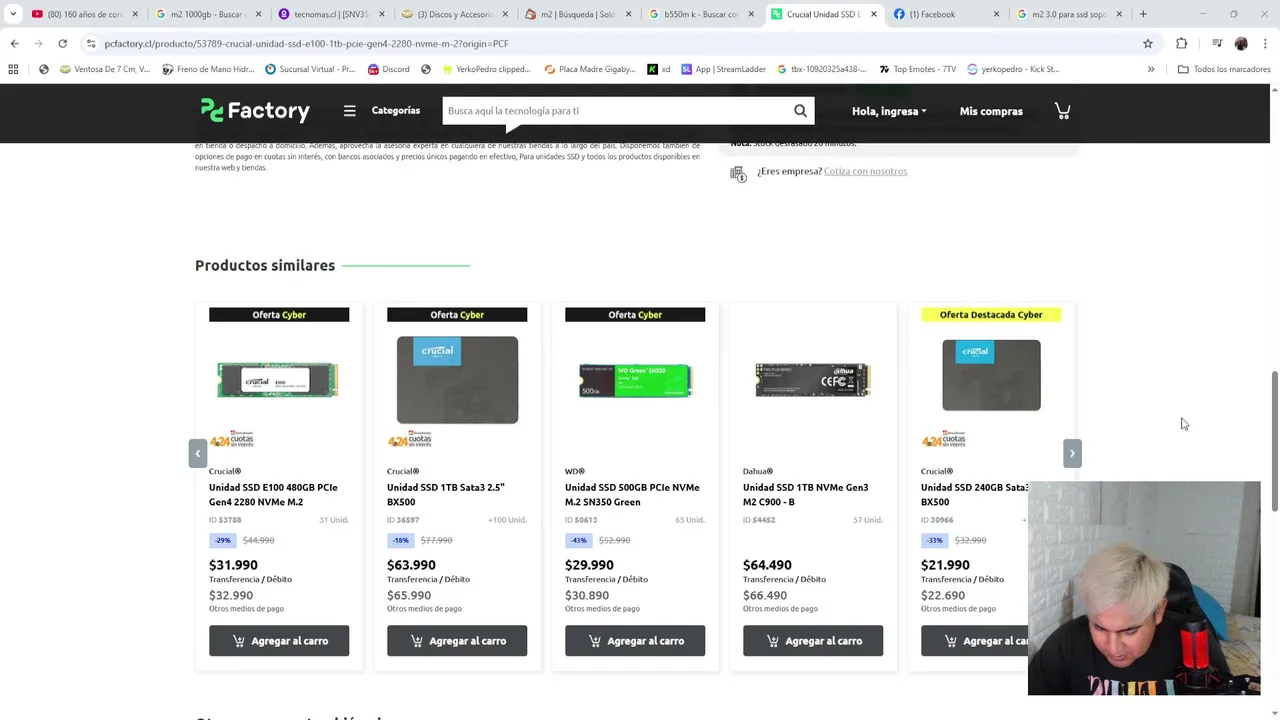This screenshot has height=720, width=1280.
Task: Open Unidad SSD 500GB PCIe NVMe title
Action: click(632, 494)
